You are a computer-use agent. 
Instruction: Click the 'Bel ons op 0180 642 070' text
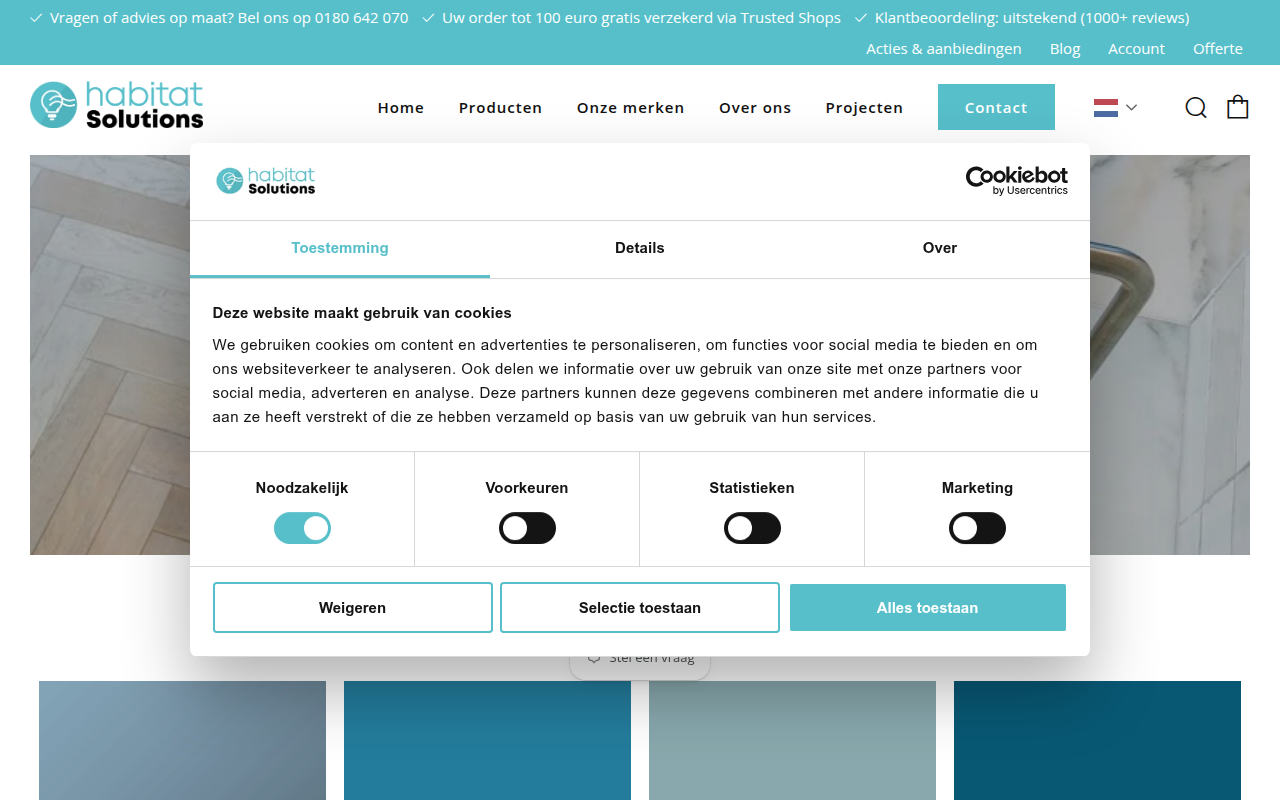pos(323,18)
